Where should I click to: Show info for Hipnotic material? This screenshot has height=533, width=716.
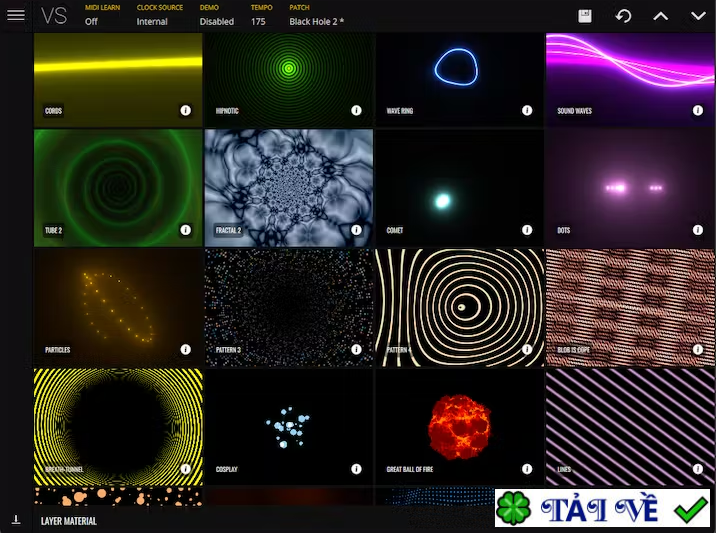(356, 110)
